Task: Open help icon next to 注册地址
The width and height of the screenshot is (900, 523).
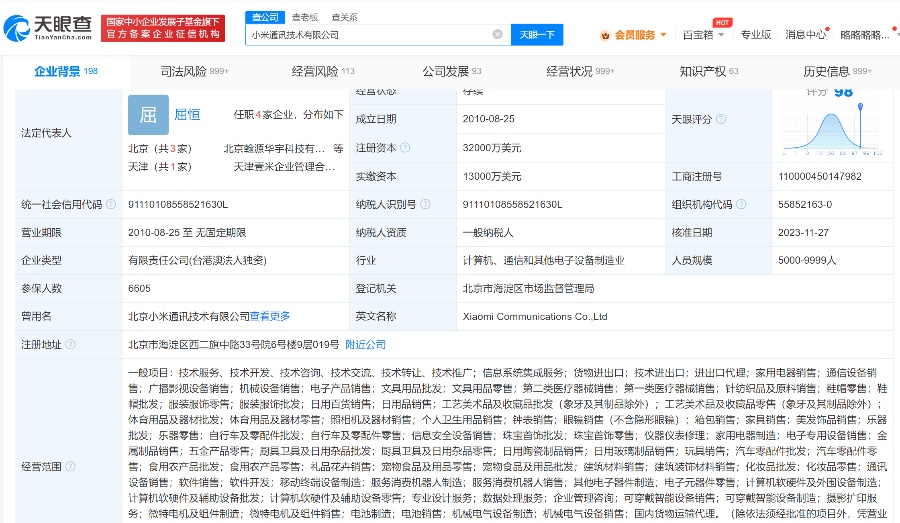Action: point(70,344)
